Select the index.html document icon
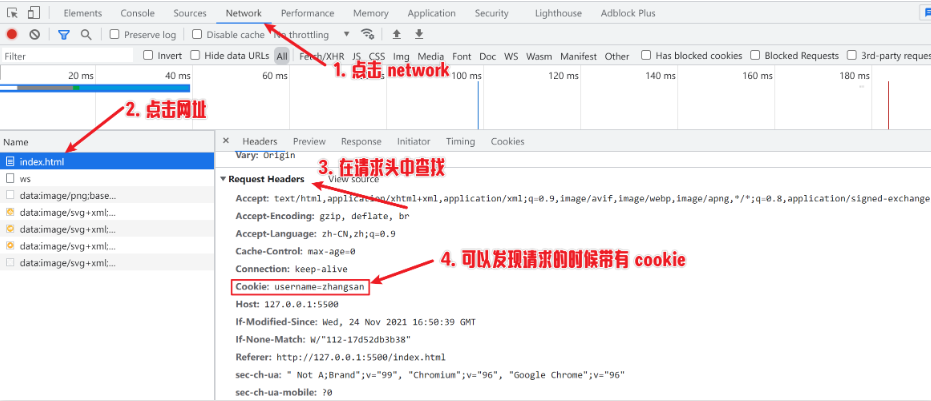The image size is (931, 401). [x=11, y=161]
